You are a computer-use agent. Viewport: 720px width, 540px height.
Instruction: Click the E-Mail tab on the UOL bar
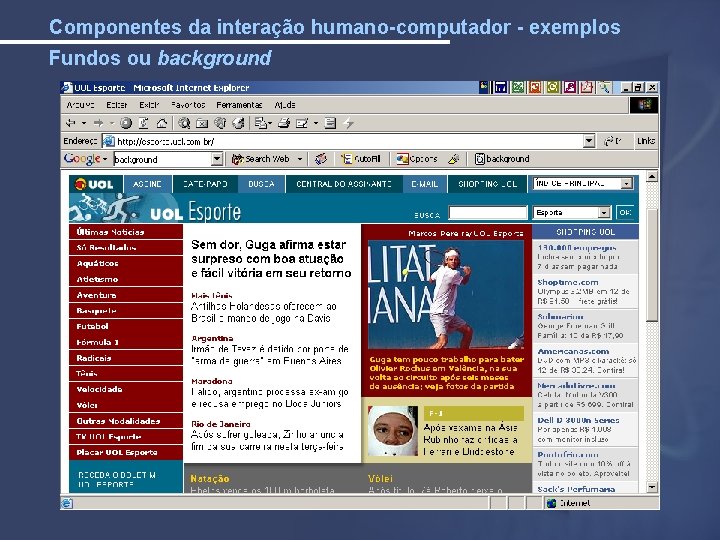(425, 184)
